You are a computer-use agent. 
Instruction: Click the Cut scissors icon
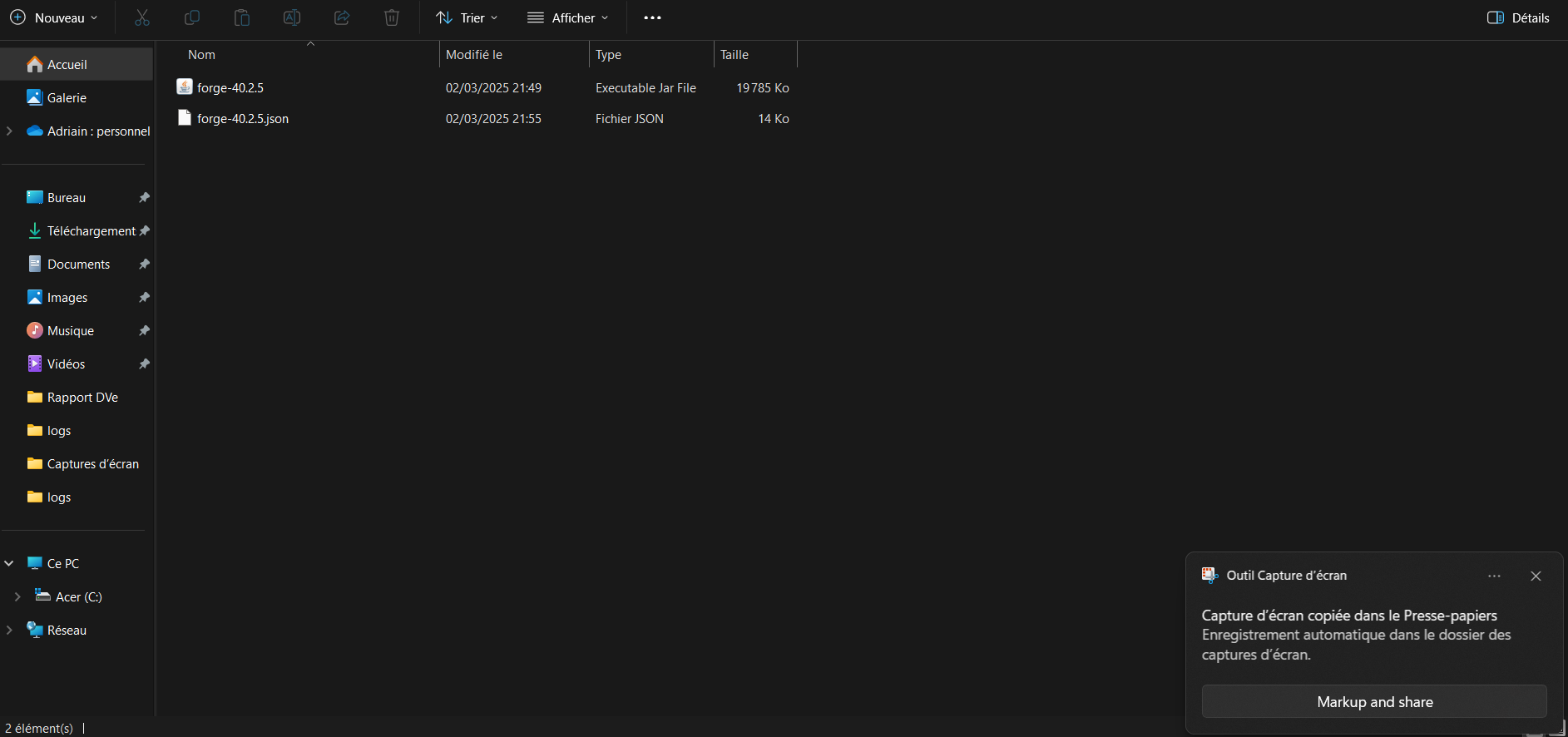(x=142, y=17)
